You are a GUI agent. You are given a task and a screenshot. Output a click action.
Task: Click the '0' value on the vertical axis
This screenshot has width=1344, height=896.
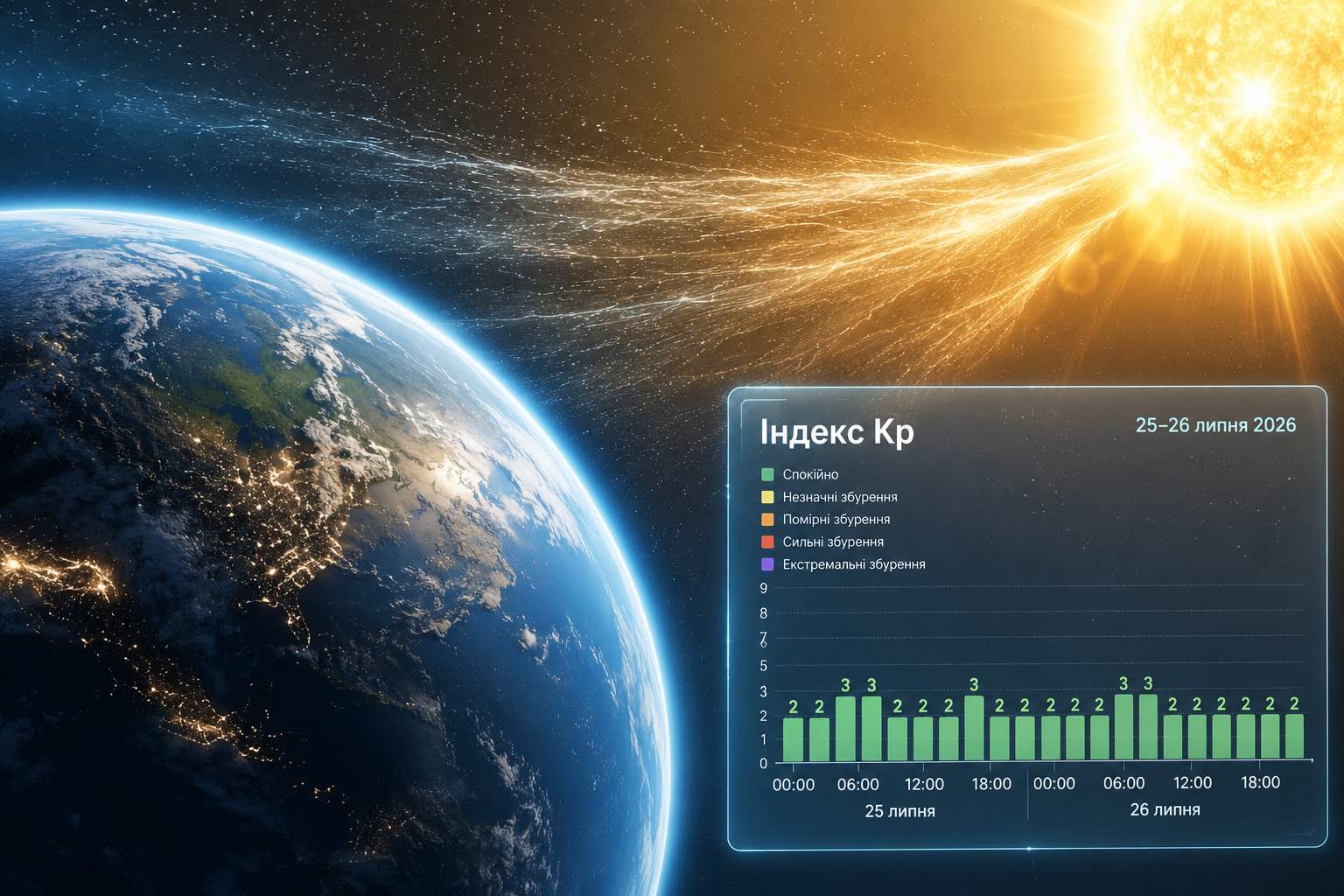[x=764, y=764]
